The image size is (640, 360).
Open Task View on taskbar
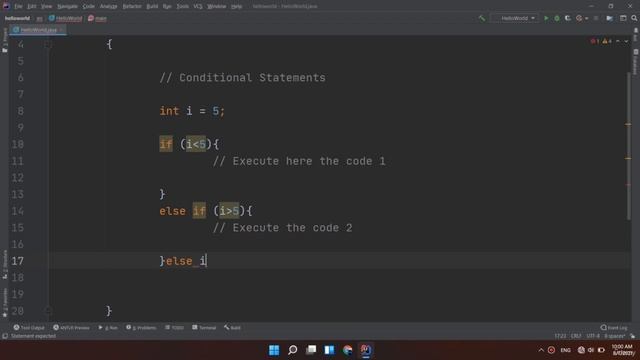[311, 350]
